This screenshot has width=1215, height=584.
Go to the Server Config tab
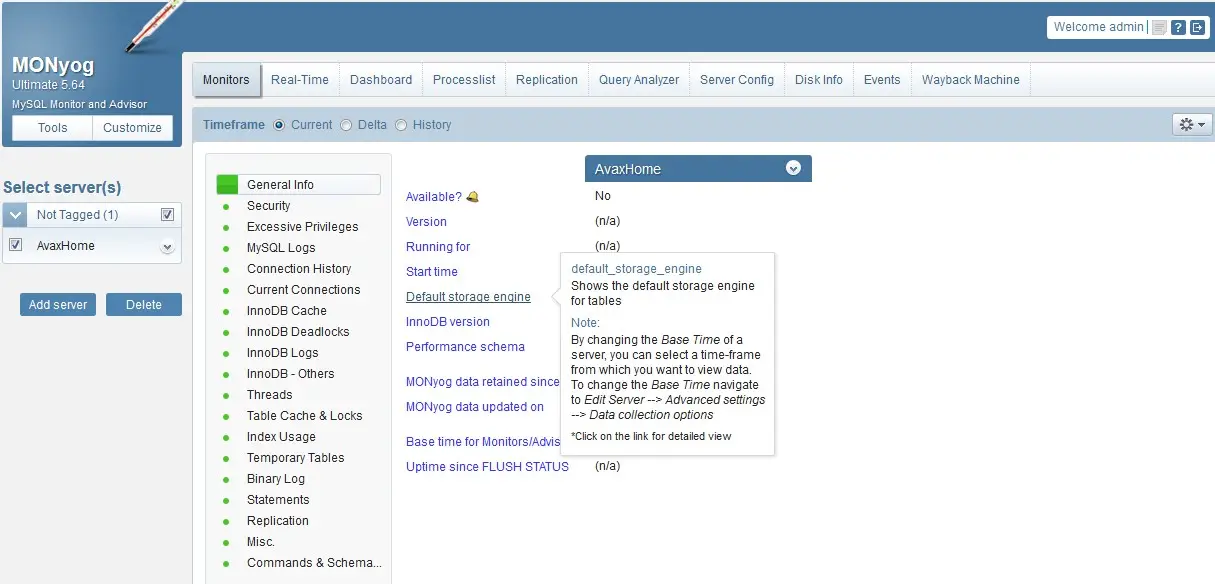point(737,80)
